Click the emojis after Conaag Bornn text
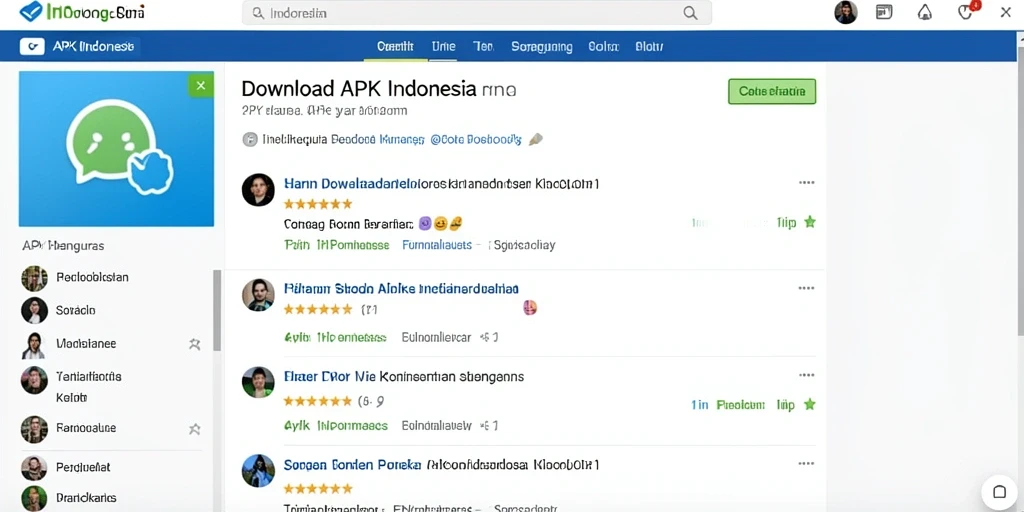This screenshot has width=1024, height=512. [x=441, y=224]
